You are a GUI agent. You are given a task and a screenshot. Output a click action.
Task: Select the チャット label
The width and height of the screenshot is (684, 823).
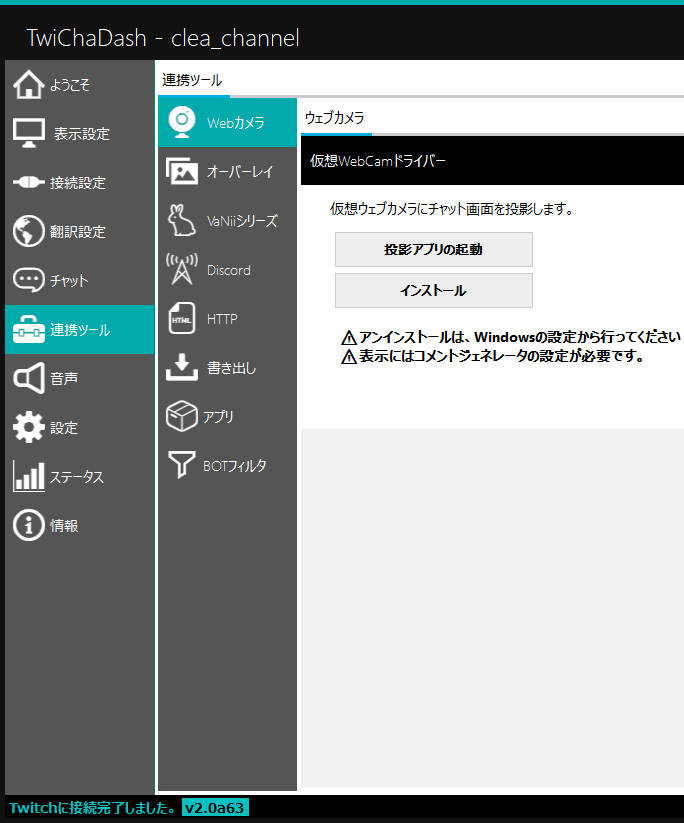69,280
